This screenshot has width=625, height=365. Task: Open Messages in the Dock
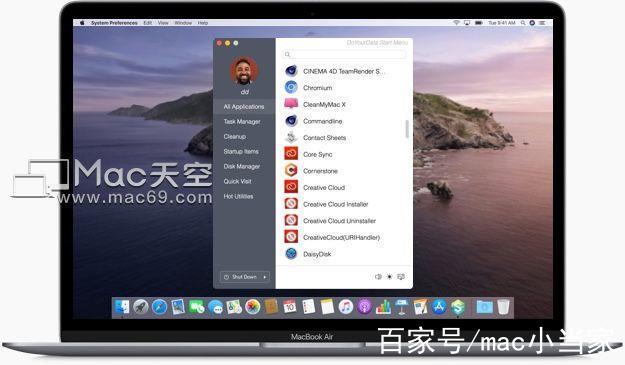215,307
